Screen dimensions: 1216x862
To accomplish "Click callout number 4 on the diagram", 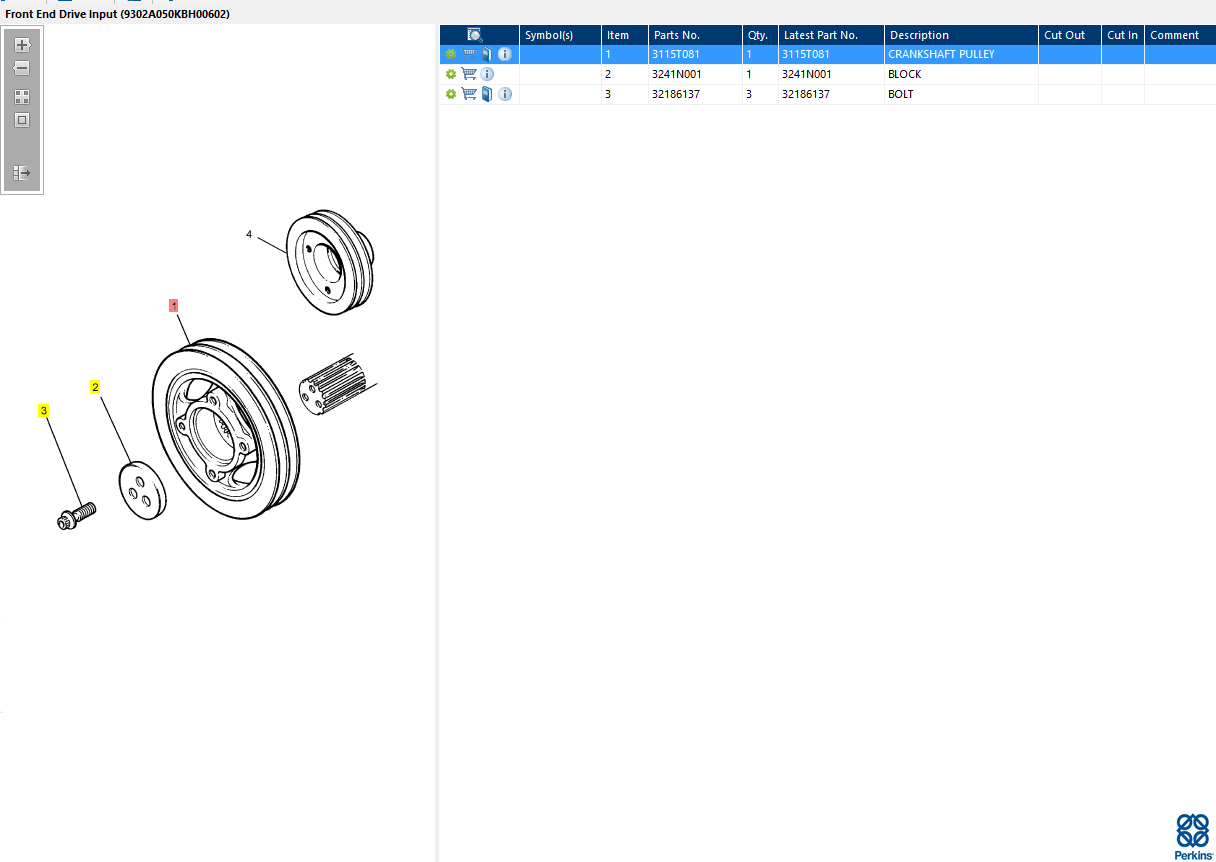I will (249, 235).
